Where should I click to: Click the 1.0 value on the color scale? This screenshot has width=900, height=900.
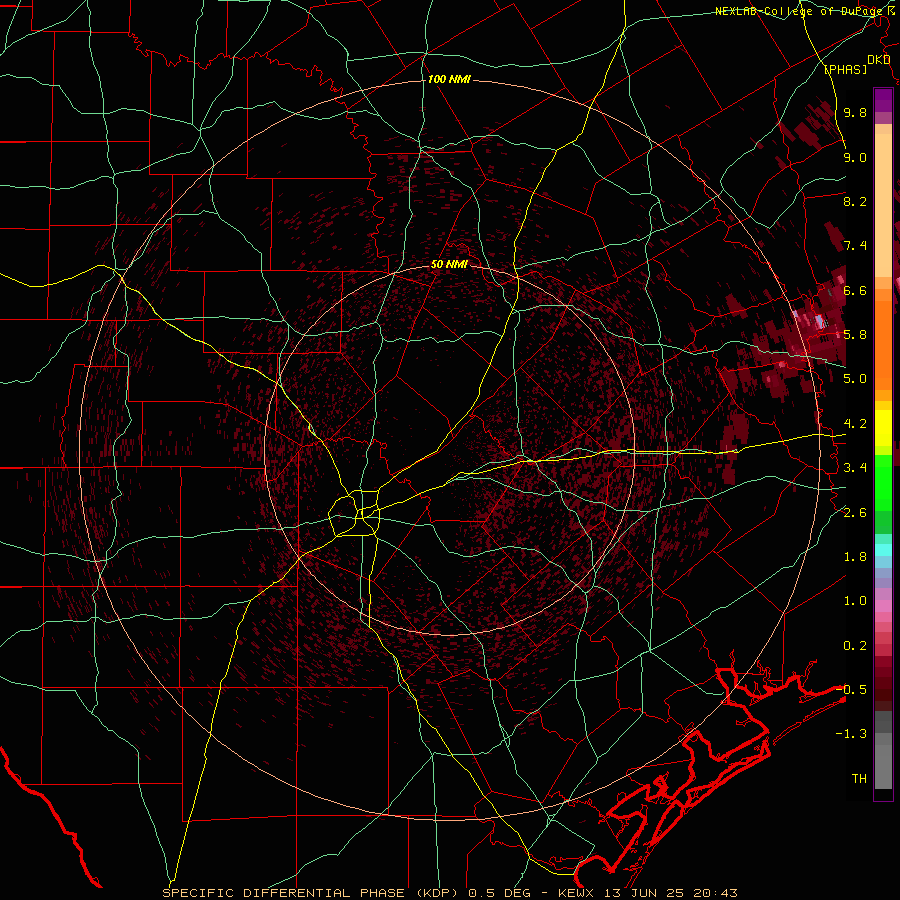click(x=855, y=601)
